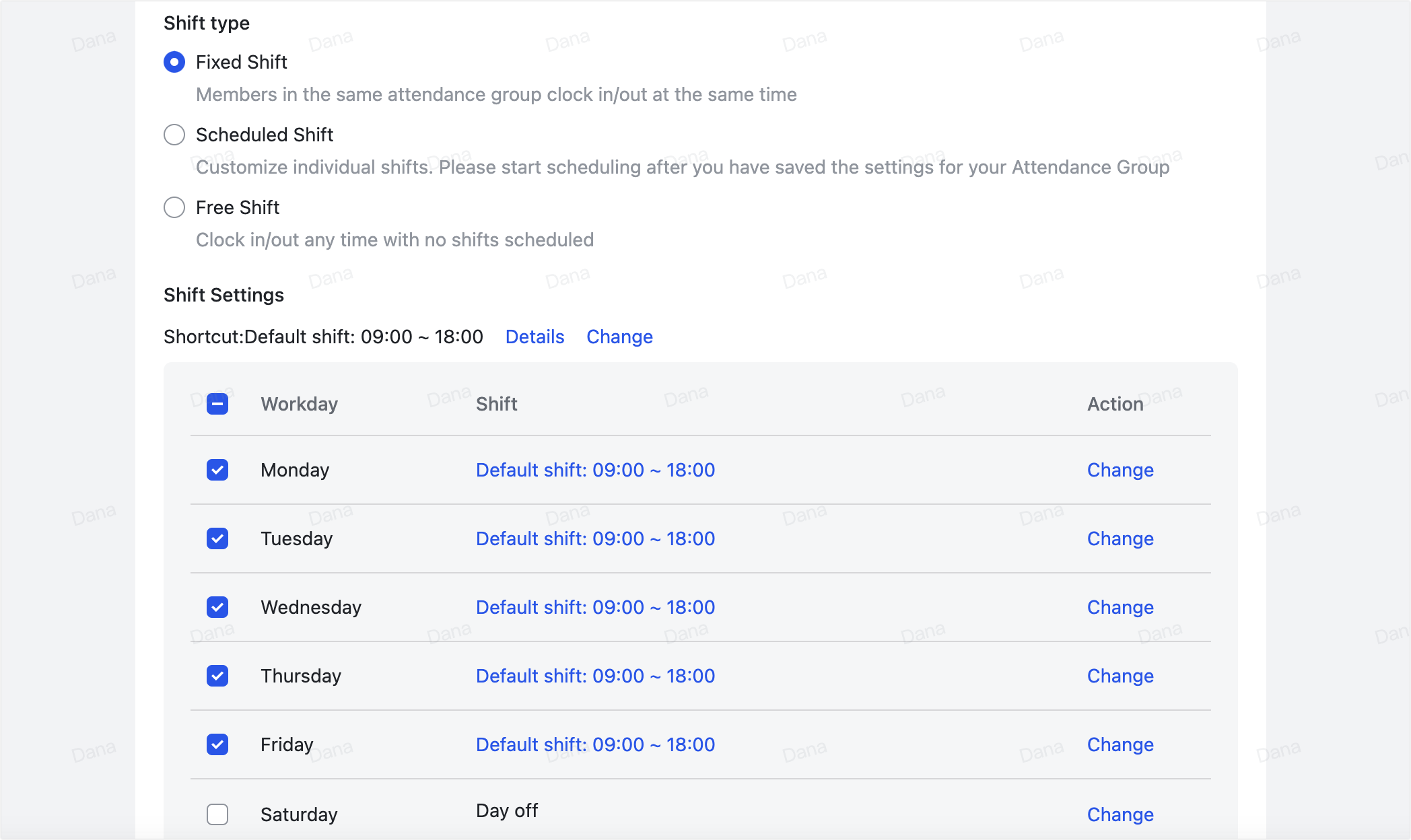Change the Monday shift
Screen dimensions: 1411x840
(x=1120, y=470)
